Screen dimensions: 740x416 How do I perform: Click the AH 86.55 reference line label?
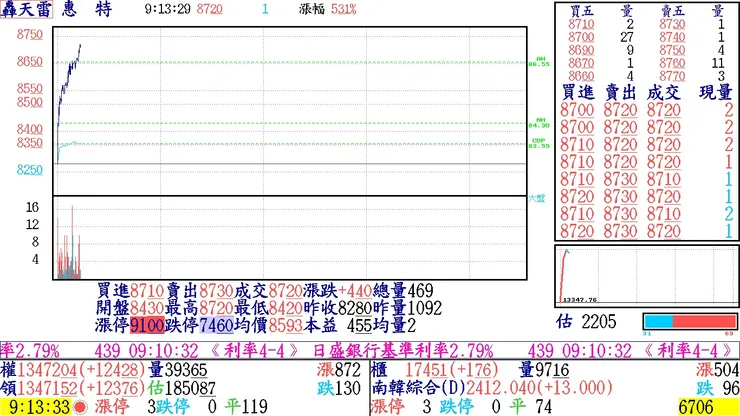pyautogui.click(x=539, y=61)
